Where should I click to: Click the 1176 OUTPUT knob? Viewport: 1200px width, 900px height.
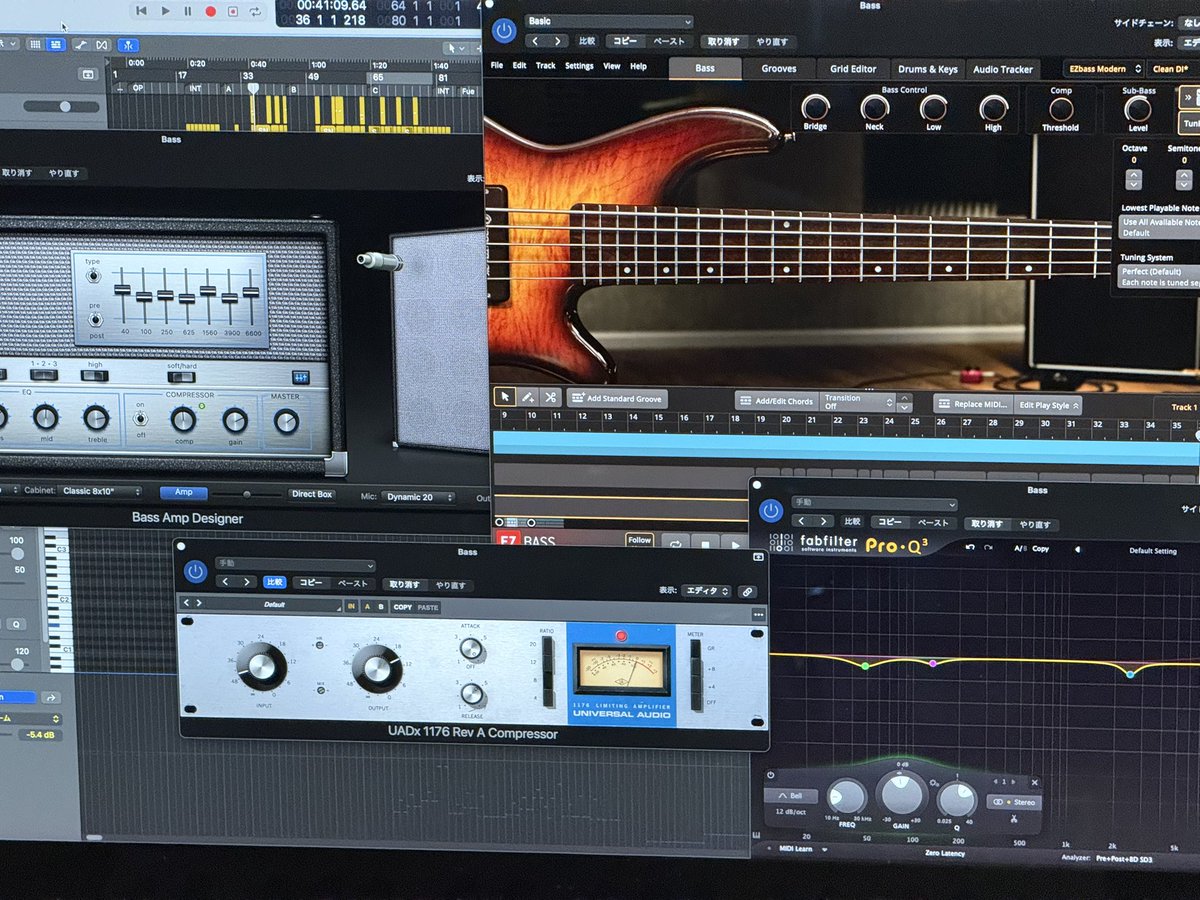pyautogui.click(x=377, y=669)
